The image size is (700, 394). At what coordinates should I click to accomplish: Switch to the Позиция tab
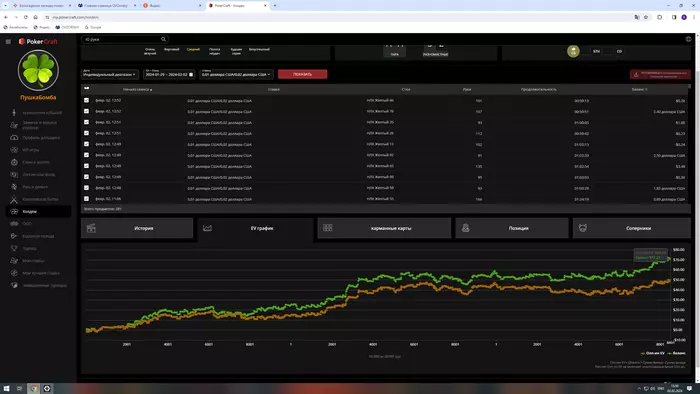click(x=512, y=228)
